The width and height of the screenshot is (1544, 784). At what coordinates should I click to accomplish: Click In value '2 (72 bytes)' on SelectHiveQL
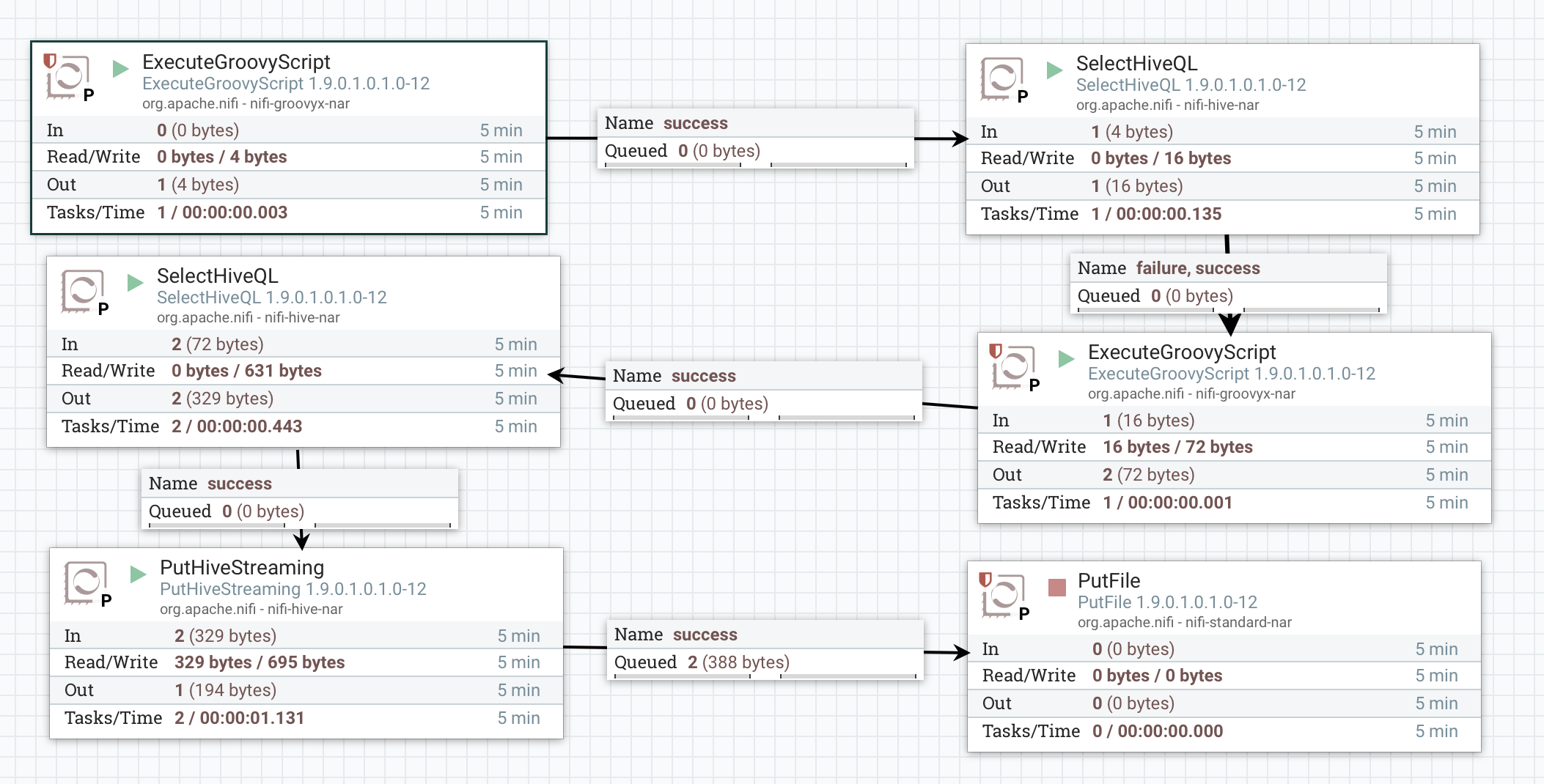pyautogui.click(x=217, y=344)
